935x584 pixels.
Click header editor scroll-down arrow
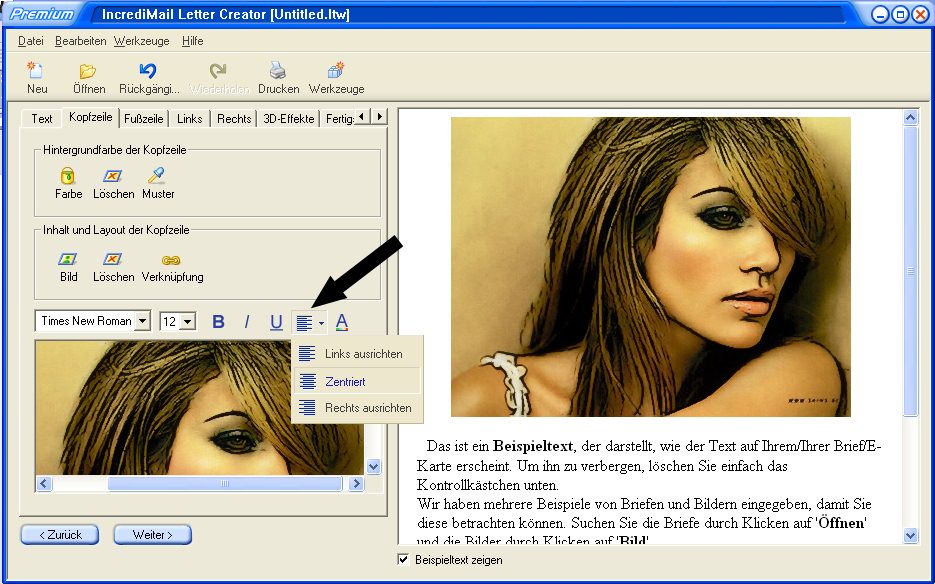coord(374,467)
